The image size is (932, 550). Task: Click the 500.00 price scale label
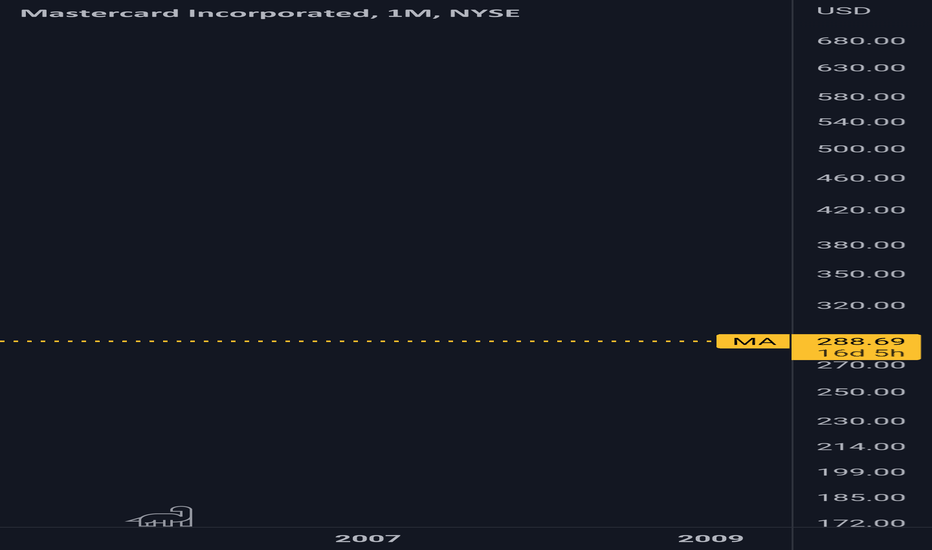[861, 149]
